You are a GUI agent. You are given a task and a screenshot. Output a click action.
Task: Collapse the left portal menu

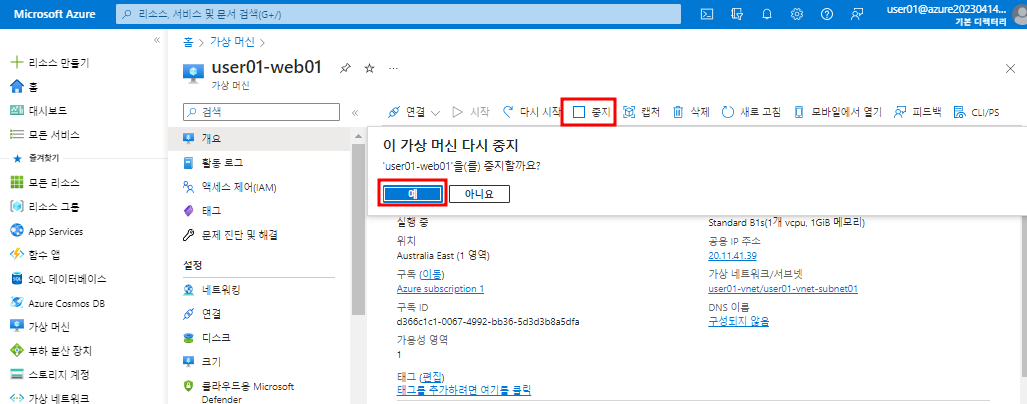pyautogui.click(x=157, y=41)
